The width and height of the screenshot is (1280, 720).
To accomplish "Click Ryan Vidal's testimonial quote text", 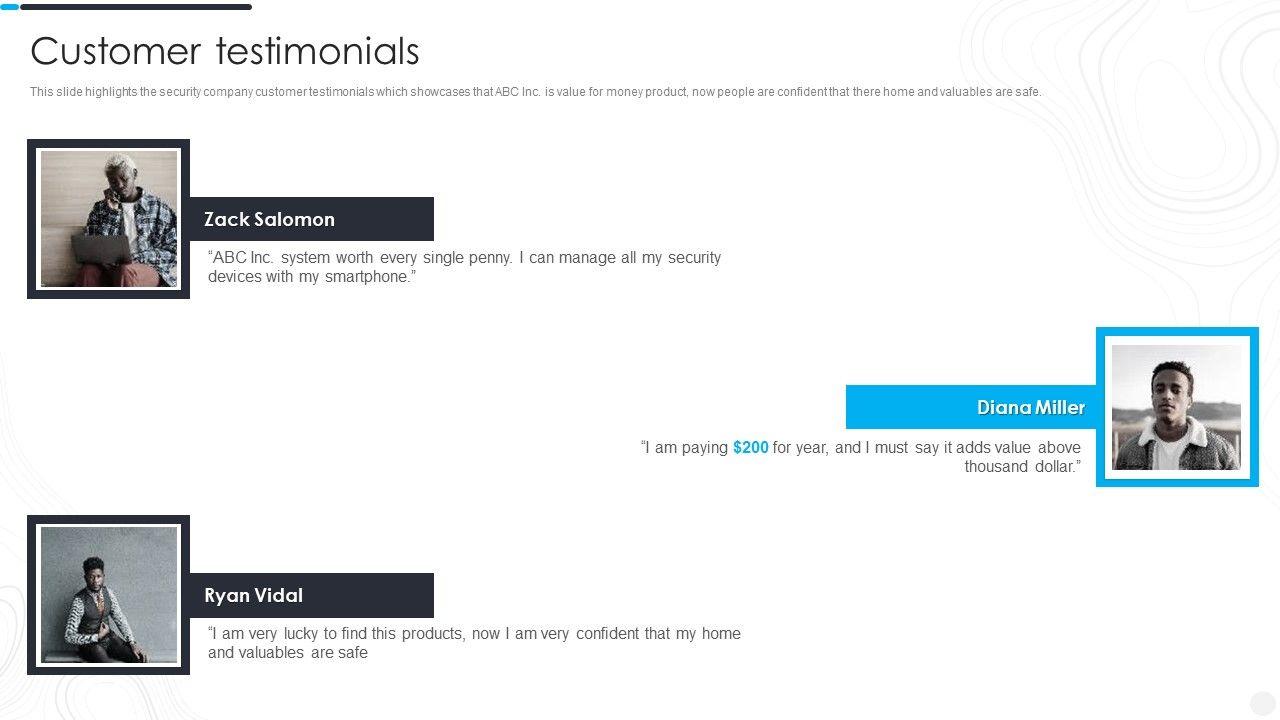I will click(474, 643).
